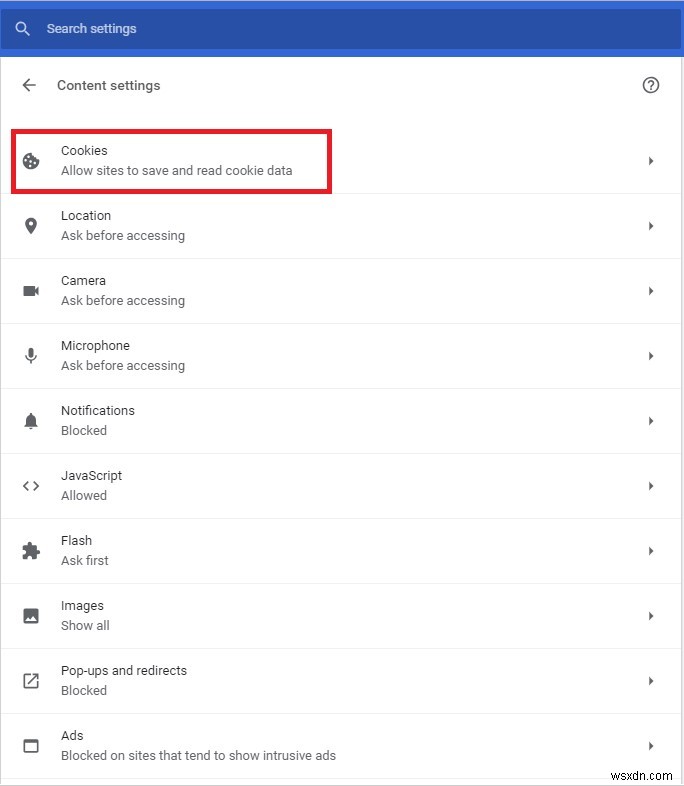This screenshot has width=684, height=786.
Task: Click 'Show all' under Images
Action: (x=85, y=626)
